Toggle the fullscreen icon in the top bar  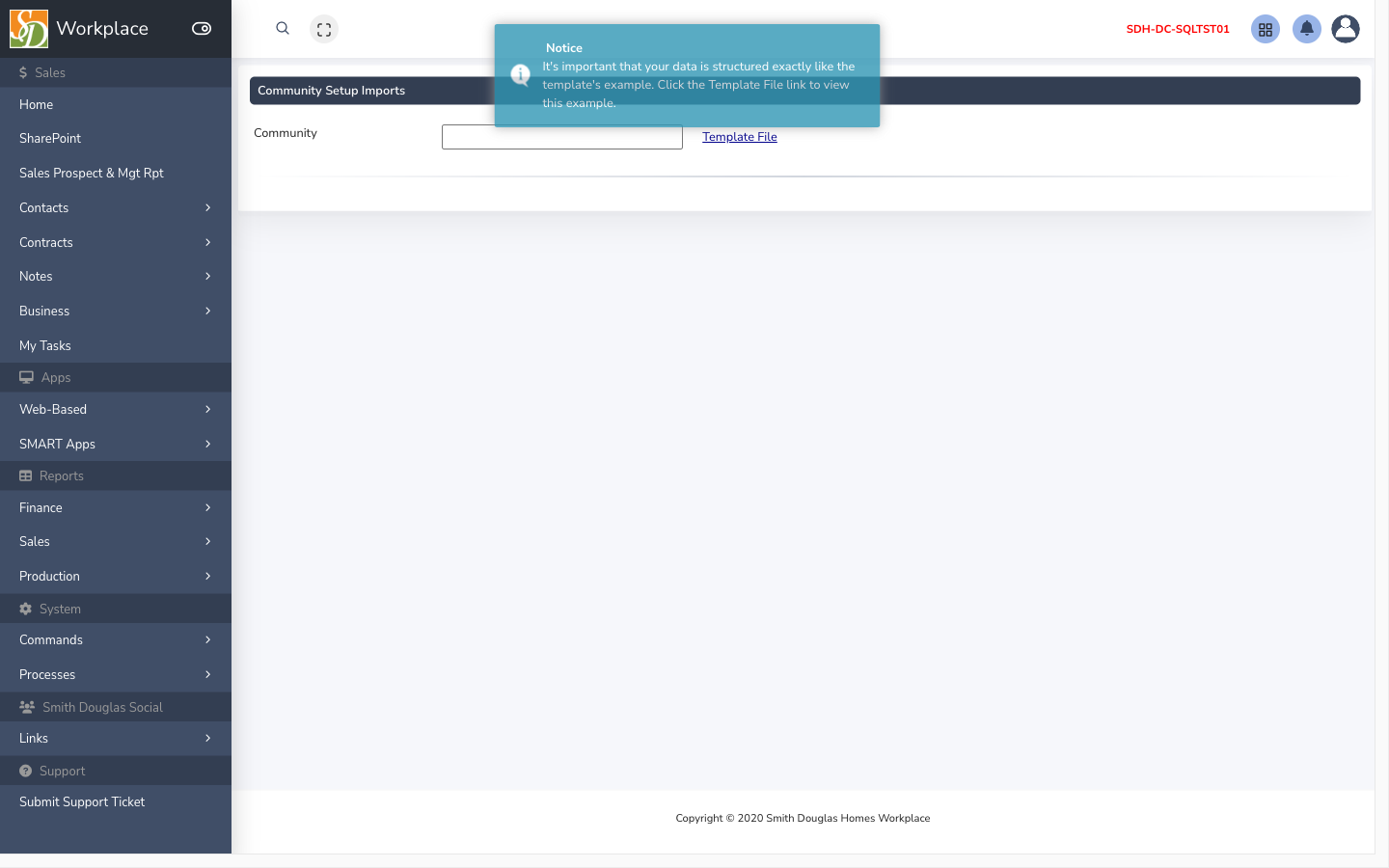click(x=324, y=30)
